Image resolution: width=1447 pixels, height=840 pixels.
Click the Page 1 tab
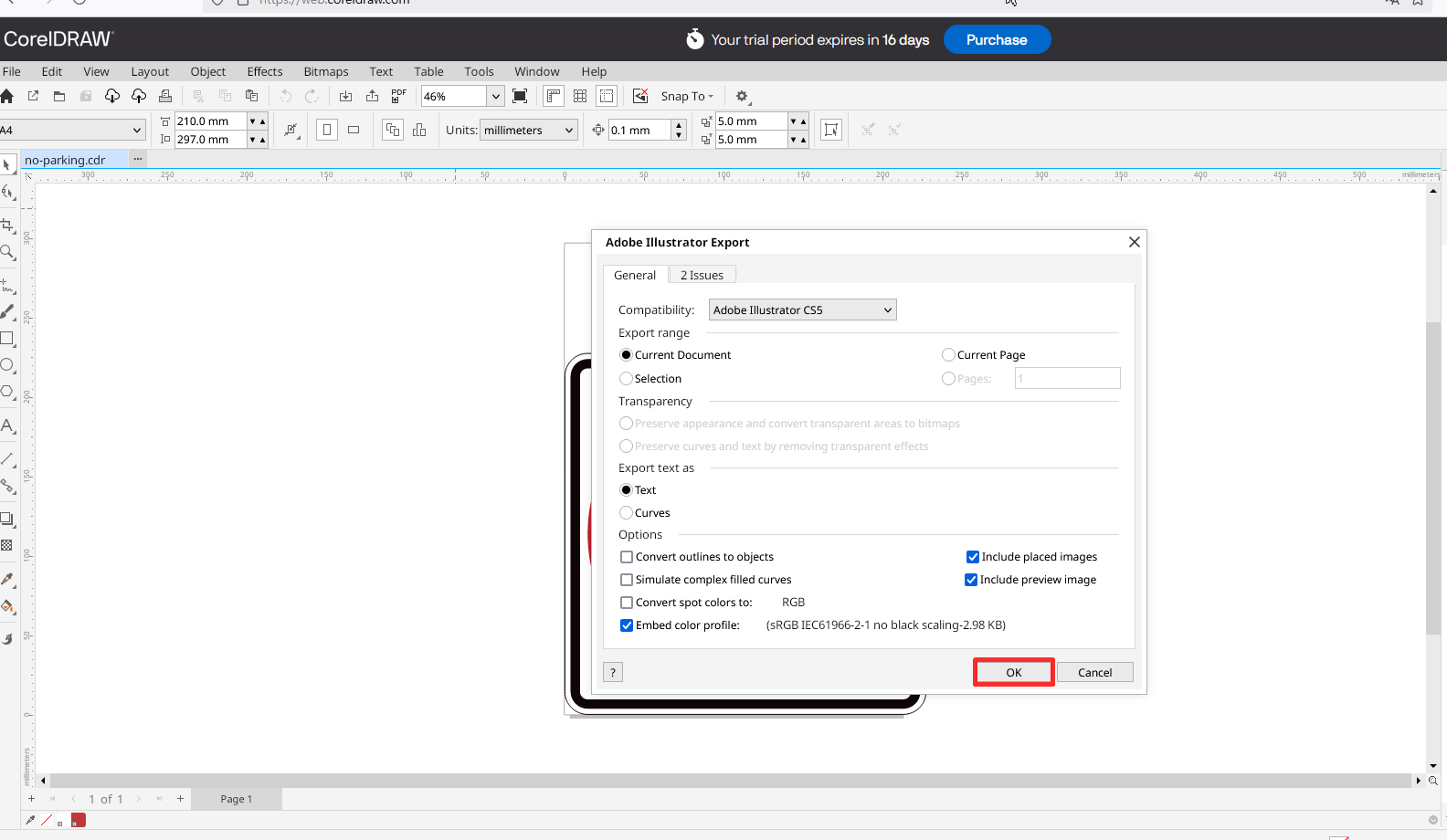(x=237, y=799)
